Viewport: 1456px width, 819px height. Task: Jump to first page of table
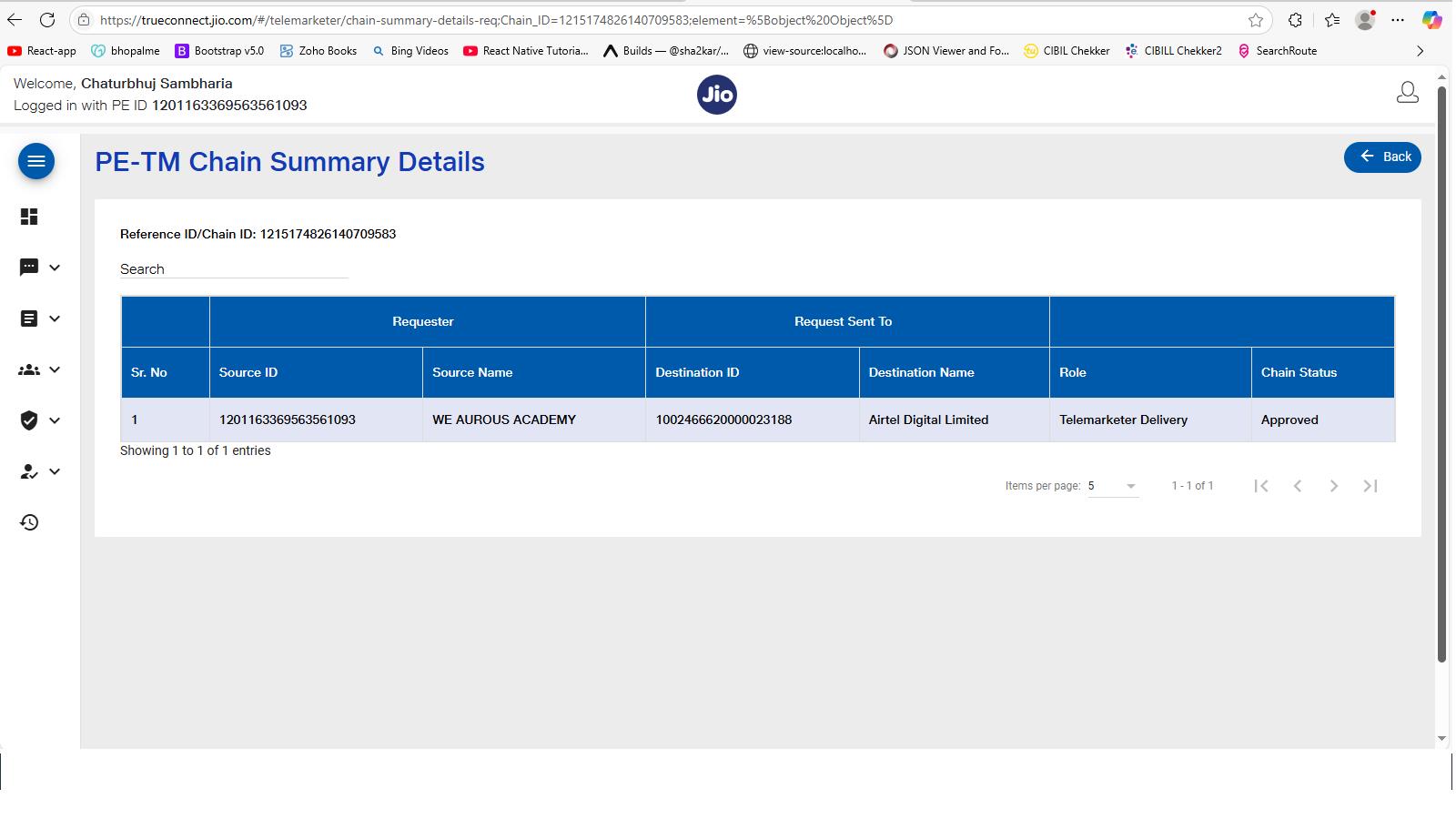(x=1261, y=486)
